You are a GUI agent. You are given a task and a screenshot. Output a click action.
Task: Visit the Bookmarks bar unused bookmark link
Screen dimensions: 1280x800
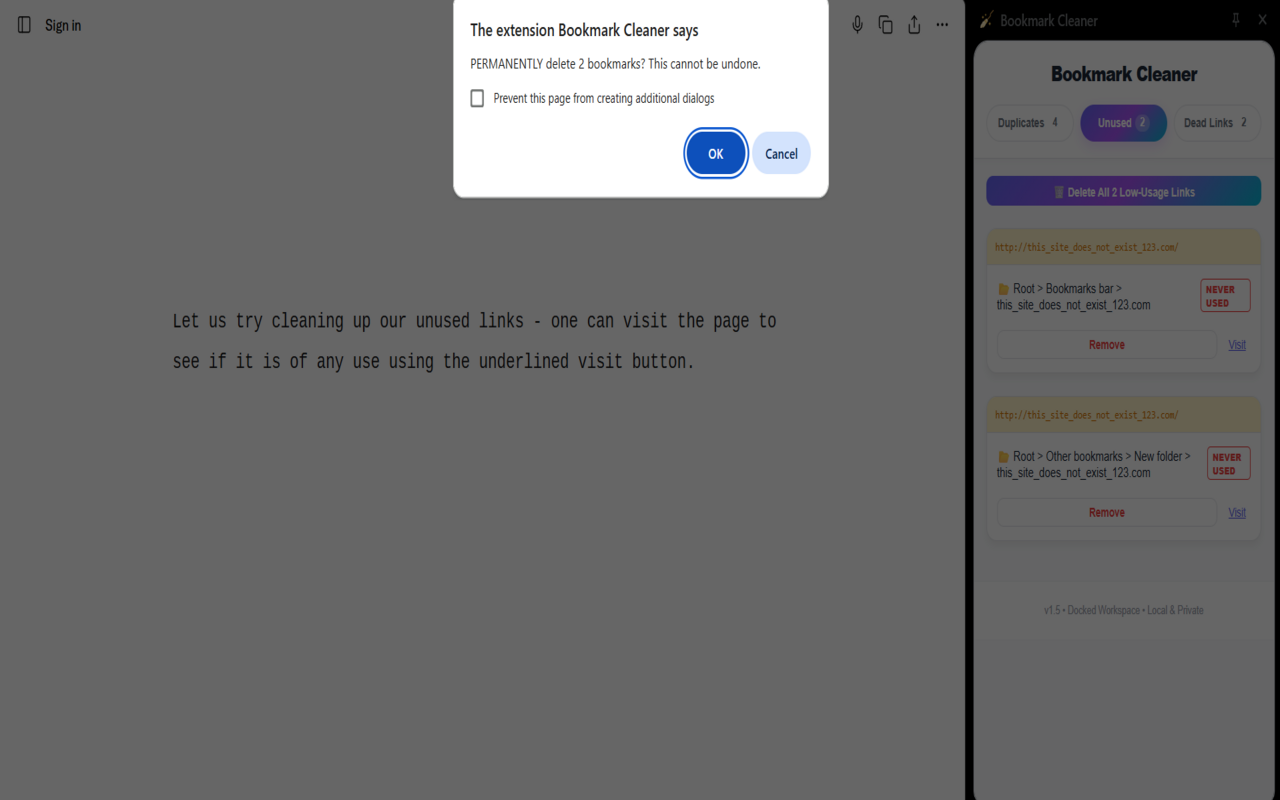coord(1237,345)
